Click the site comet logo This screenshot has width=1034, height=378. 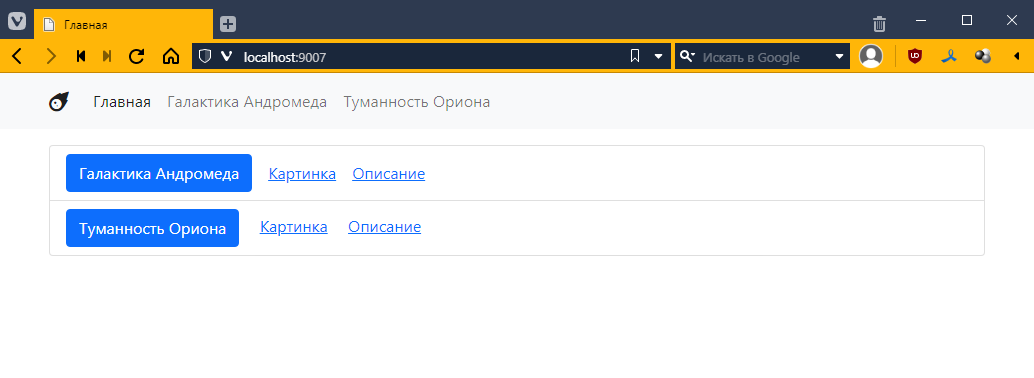coord(59,102)
